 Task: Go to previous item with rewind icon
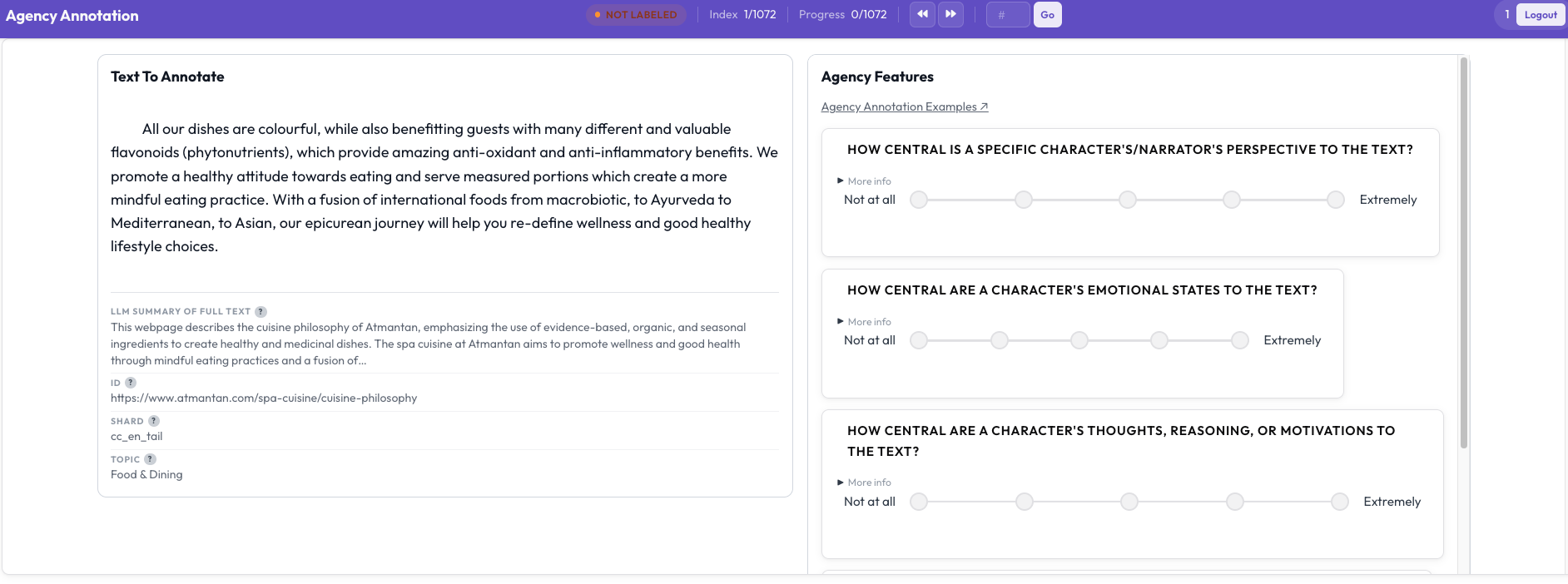coord(922,14)
